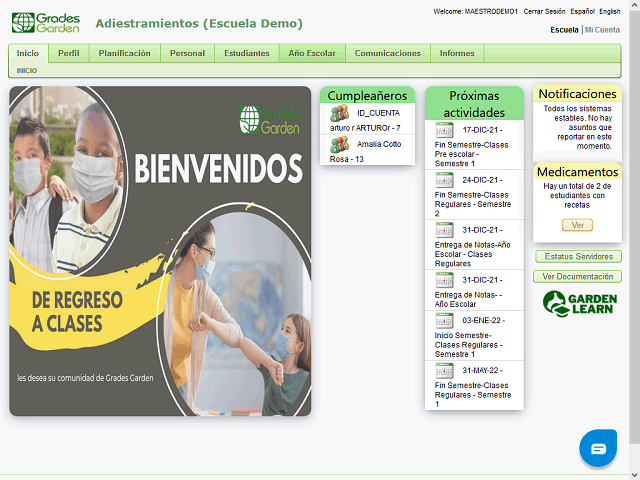
Task: Click the Garden Learn logo
Action: click(580, 304)
